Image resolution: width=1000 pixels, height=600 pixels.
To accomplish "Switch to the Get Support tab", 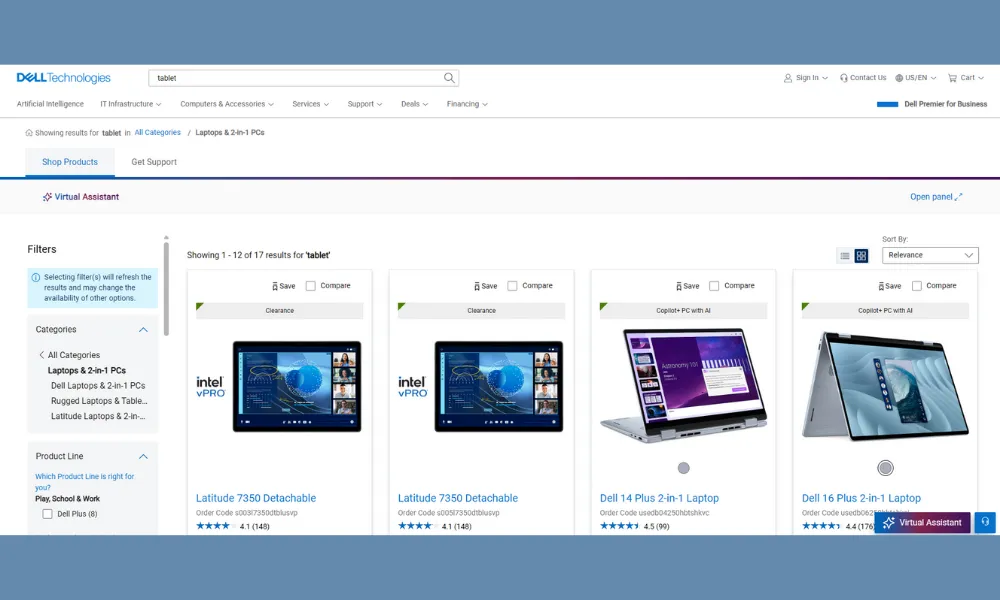I will [154, 162].
